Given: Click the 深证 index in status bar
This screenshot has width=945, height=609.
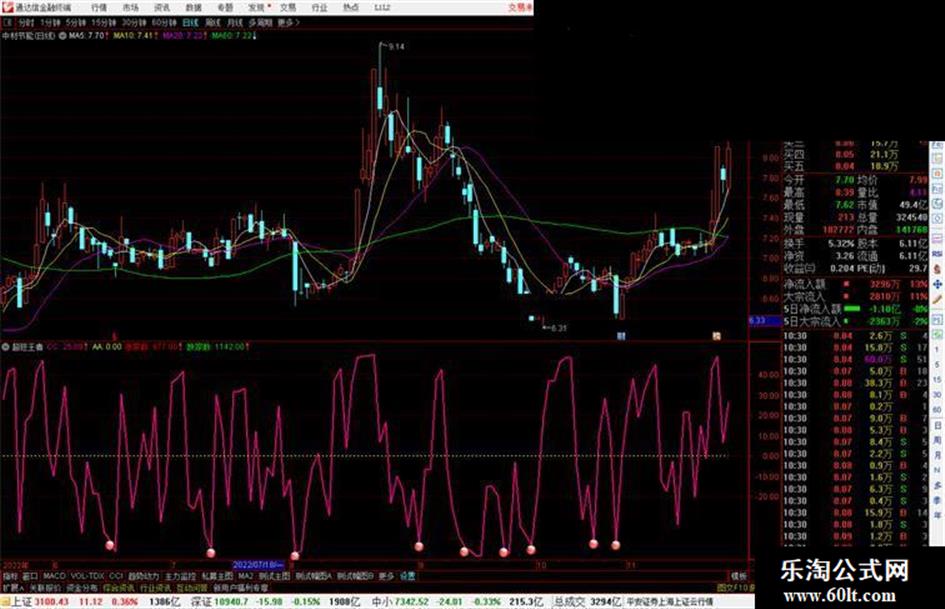Looking at the screenshot, I should coord(201,601).
